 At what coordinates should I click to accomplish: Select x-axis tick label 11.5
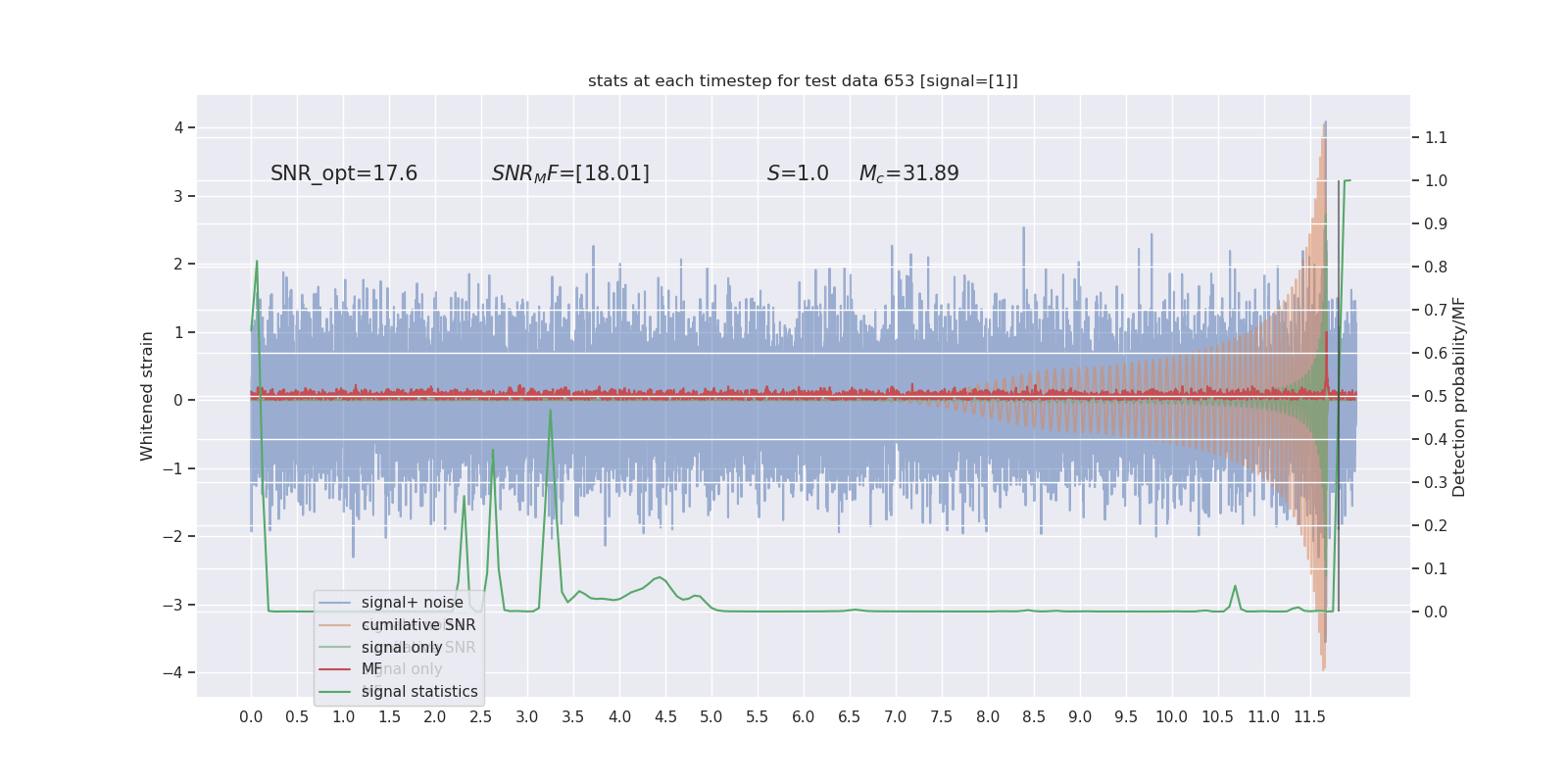tap(1310, 717)
